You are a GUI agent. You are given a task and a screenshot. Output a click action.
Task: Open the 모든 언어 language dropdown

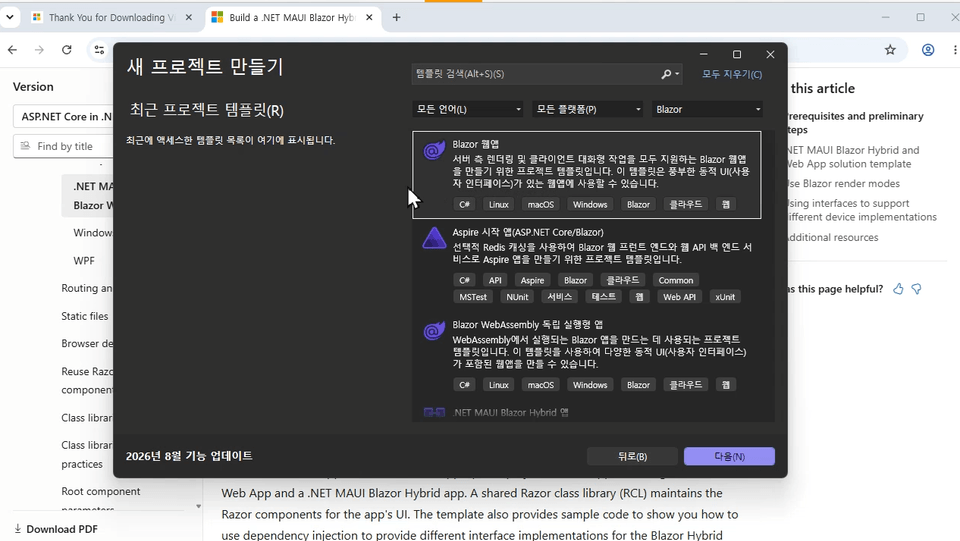click(x=468, y=110)
